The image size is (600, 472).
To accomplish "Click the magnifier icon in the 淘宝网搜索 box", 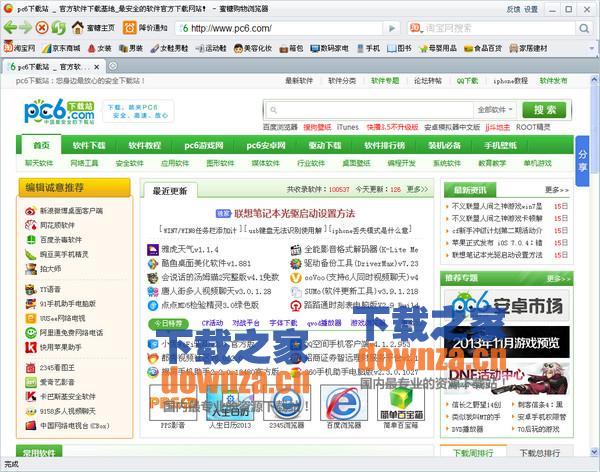I will coord(584,28).
